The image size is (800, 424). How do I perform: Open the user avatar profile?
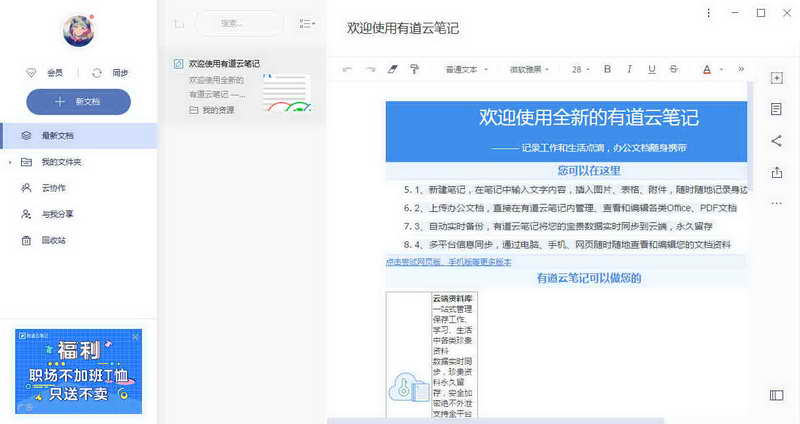tap(79, 30)
